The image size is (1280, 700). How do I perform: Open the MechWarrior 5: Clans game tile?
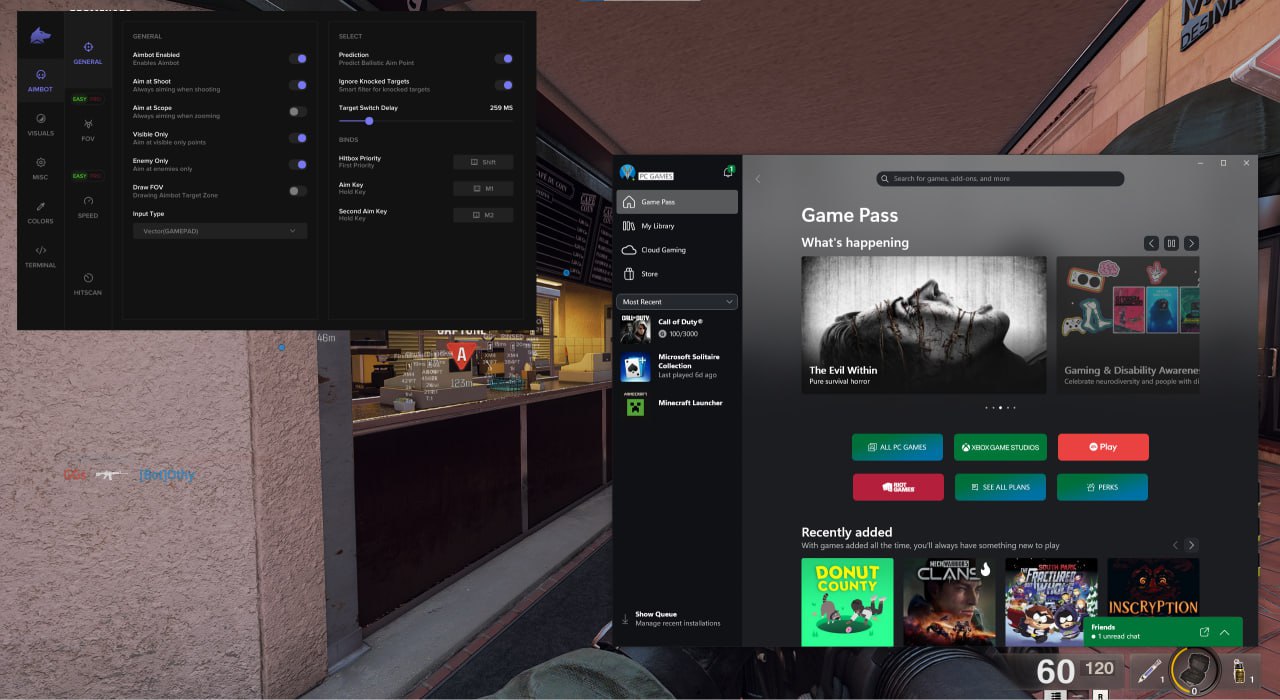click(949, 602)
